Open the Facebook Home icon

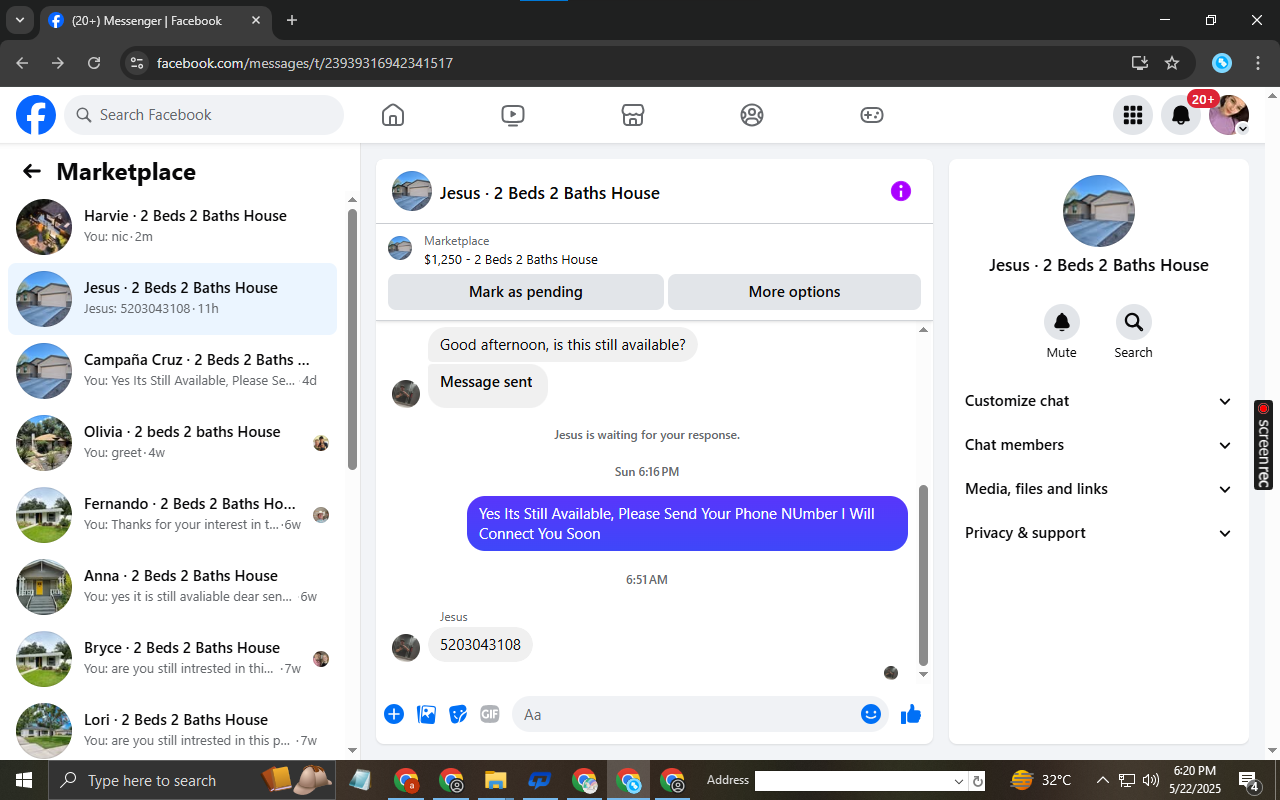393,115
